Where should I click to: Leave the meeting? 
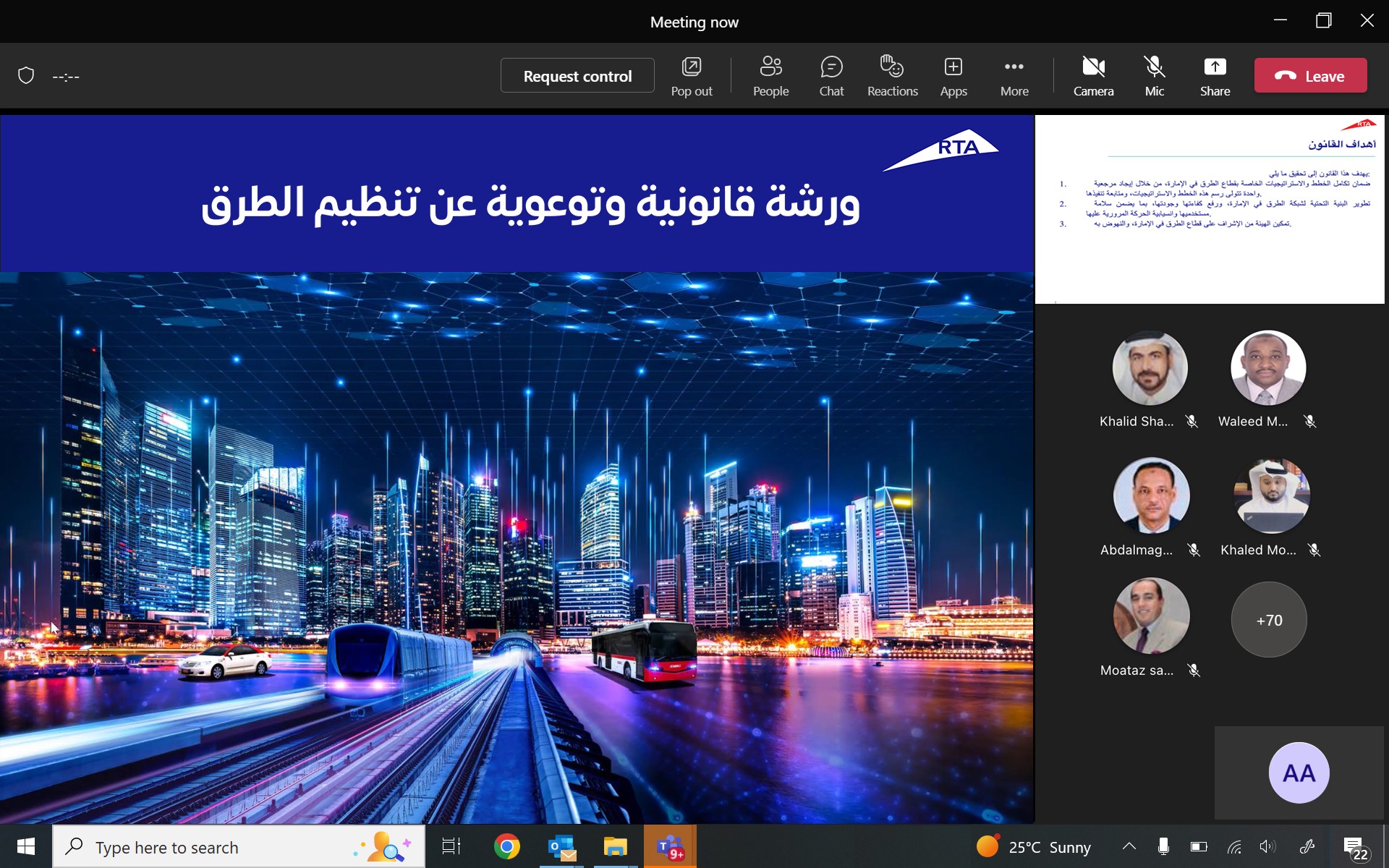[x=1310, y=76]
